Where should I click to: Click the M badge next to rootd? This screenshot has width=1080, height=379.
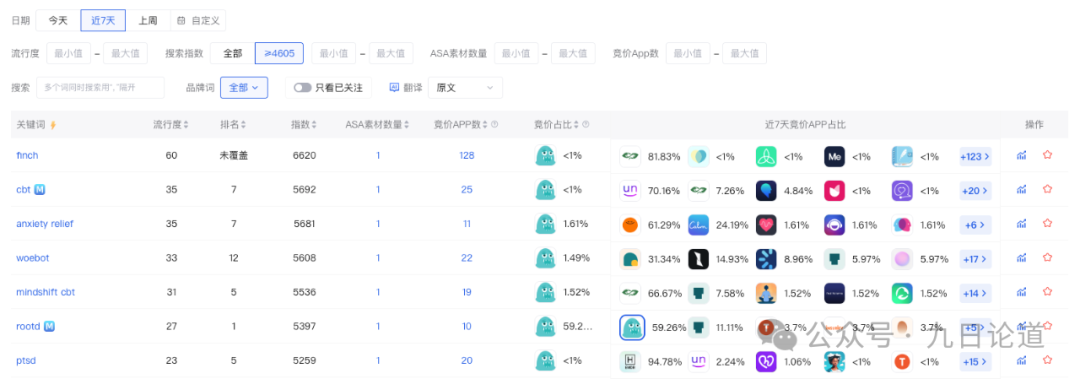[50, 326]
